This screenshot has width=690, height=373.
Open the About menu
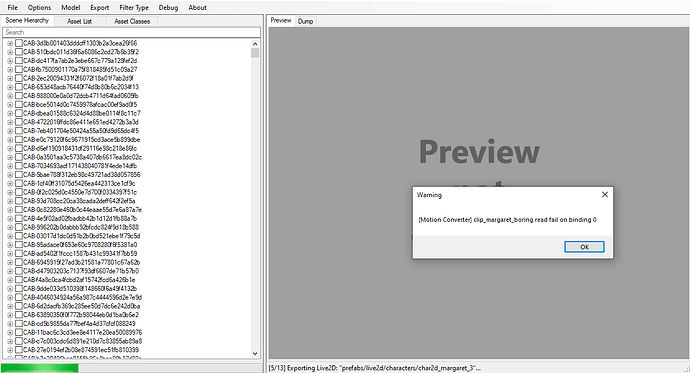pyautogui.click(x=197, y=7)
